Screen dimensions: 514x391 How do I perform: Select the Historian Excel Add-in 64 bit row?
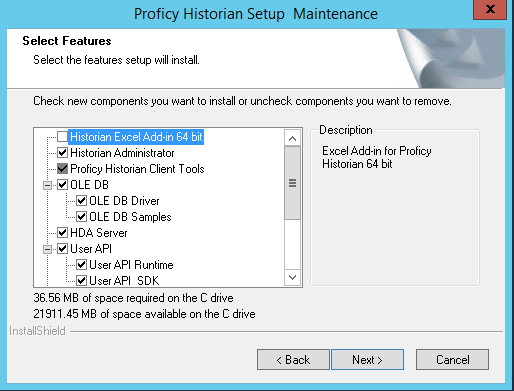(136, 137)
